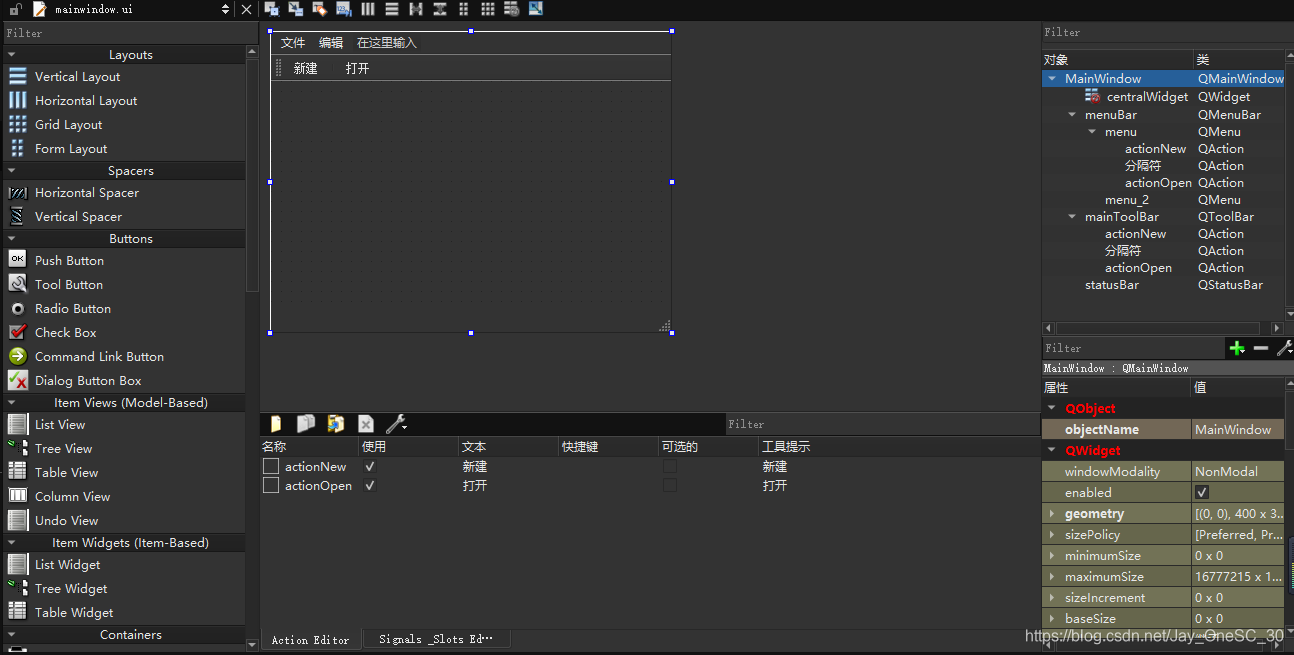Image resolution: width=1294 pixels, height=655 pixels.
Task: Click Copy action icon in Action Editor
Action: point(306,424)
